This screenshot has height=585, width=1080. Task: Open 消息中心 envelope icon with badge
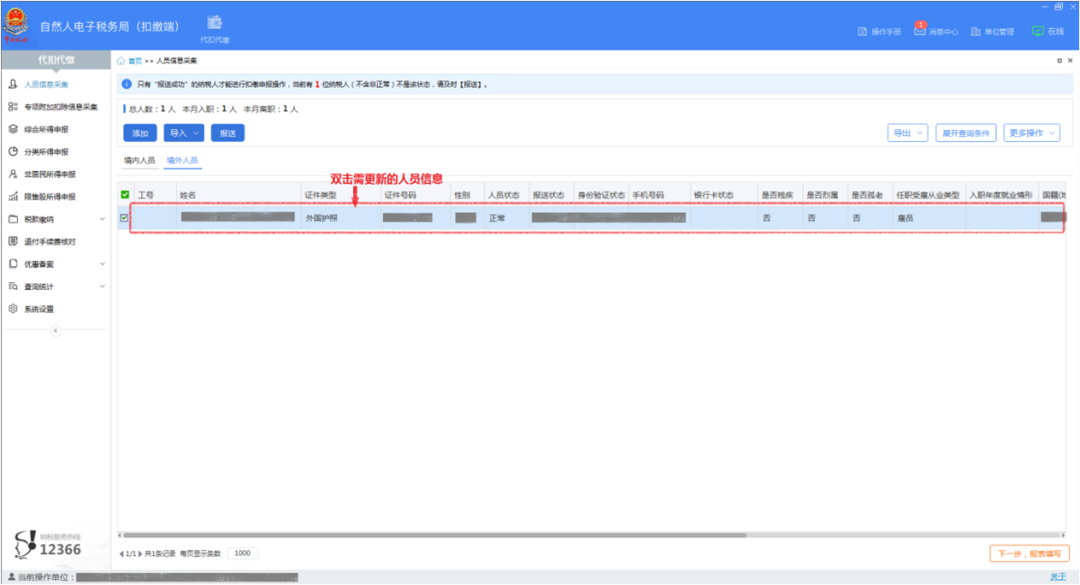pyautogui.click(x=920, y=29)
